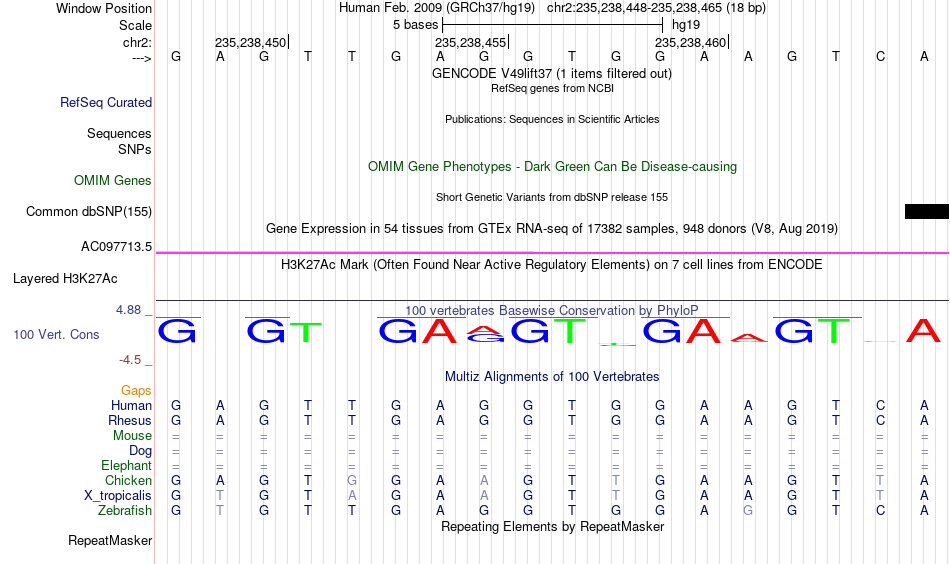Open the 100 Vert. Cons track label
The width and height of the screenshot is (950, 564).
click(56, 334)
